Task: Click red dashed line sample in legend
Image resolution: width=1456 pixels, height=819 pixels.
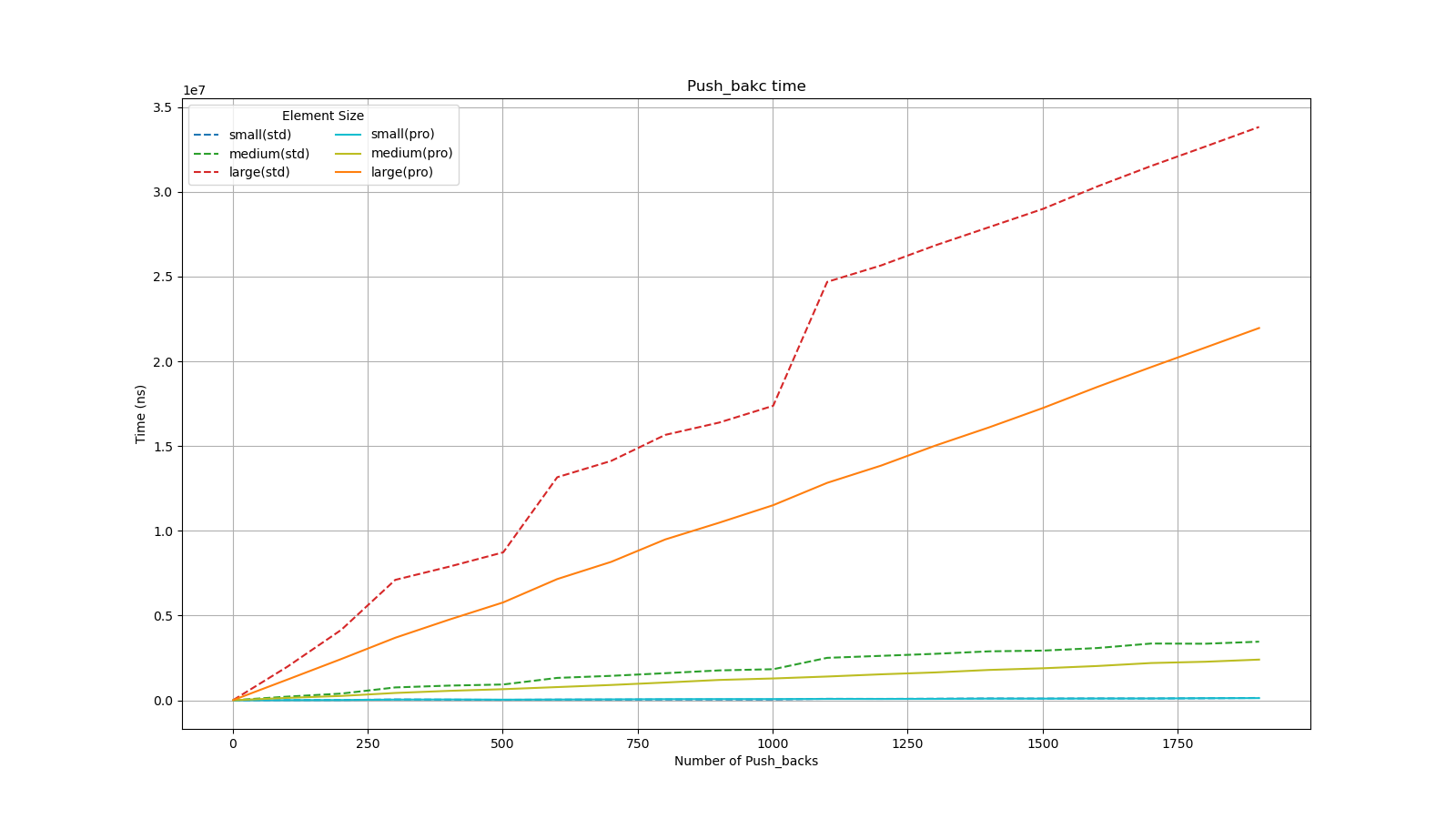Action: (207, 172)
